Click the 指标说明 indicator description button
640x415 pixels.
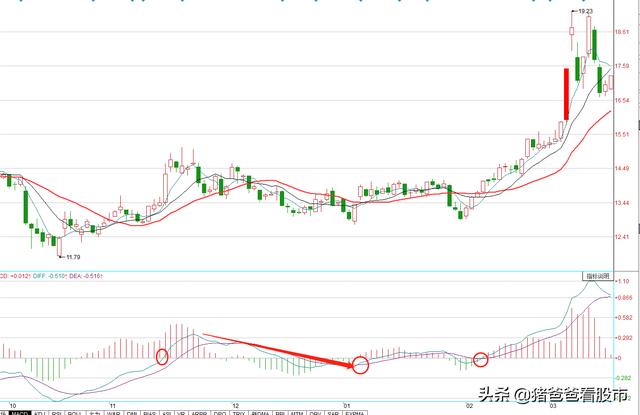597,275
